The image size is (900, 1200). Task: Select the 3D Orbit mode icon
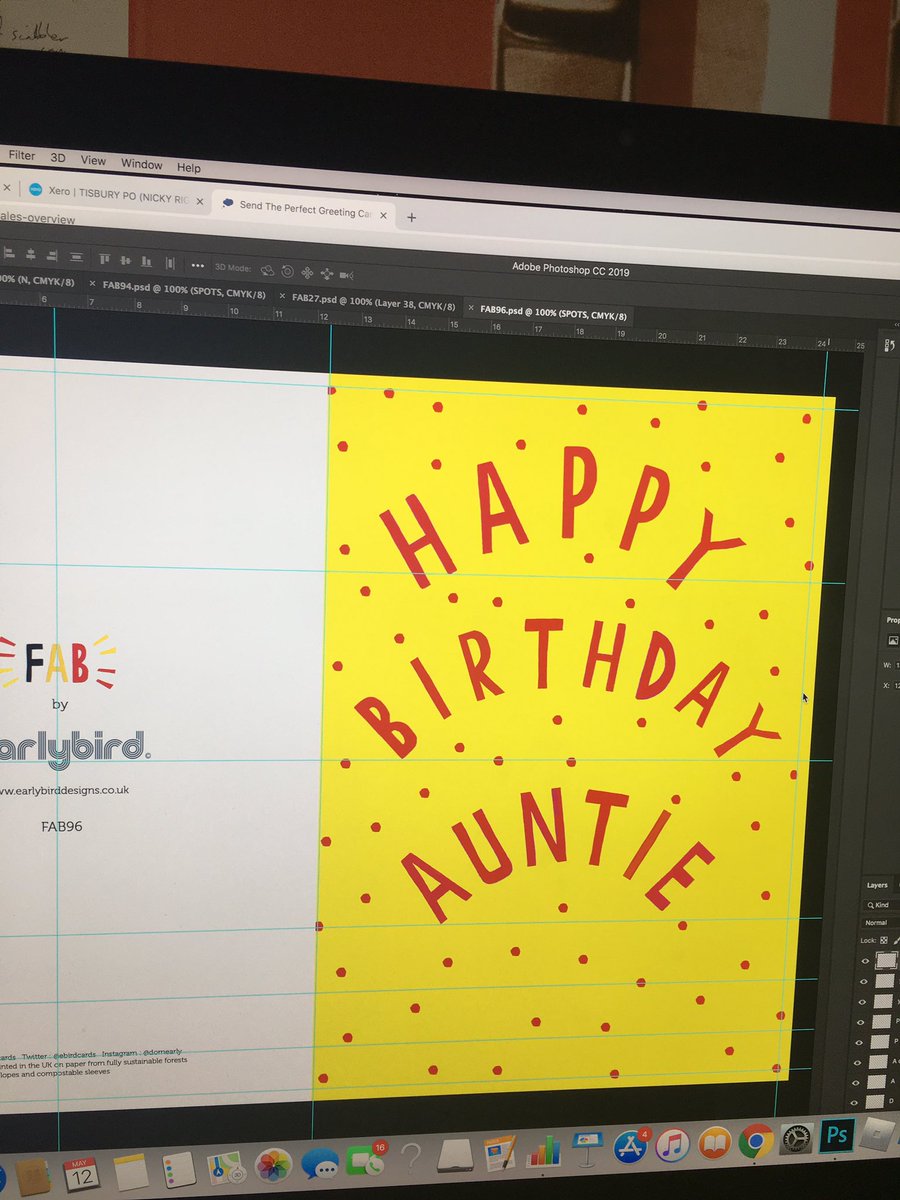point(267,270)
